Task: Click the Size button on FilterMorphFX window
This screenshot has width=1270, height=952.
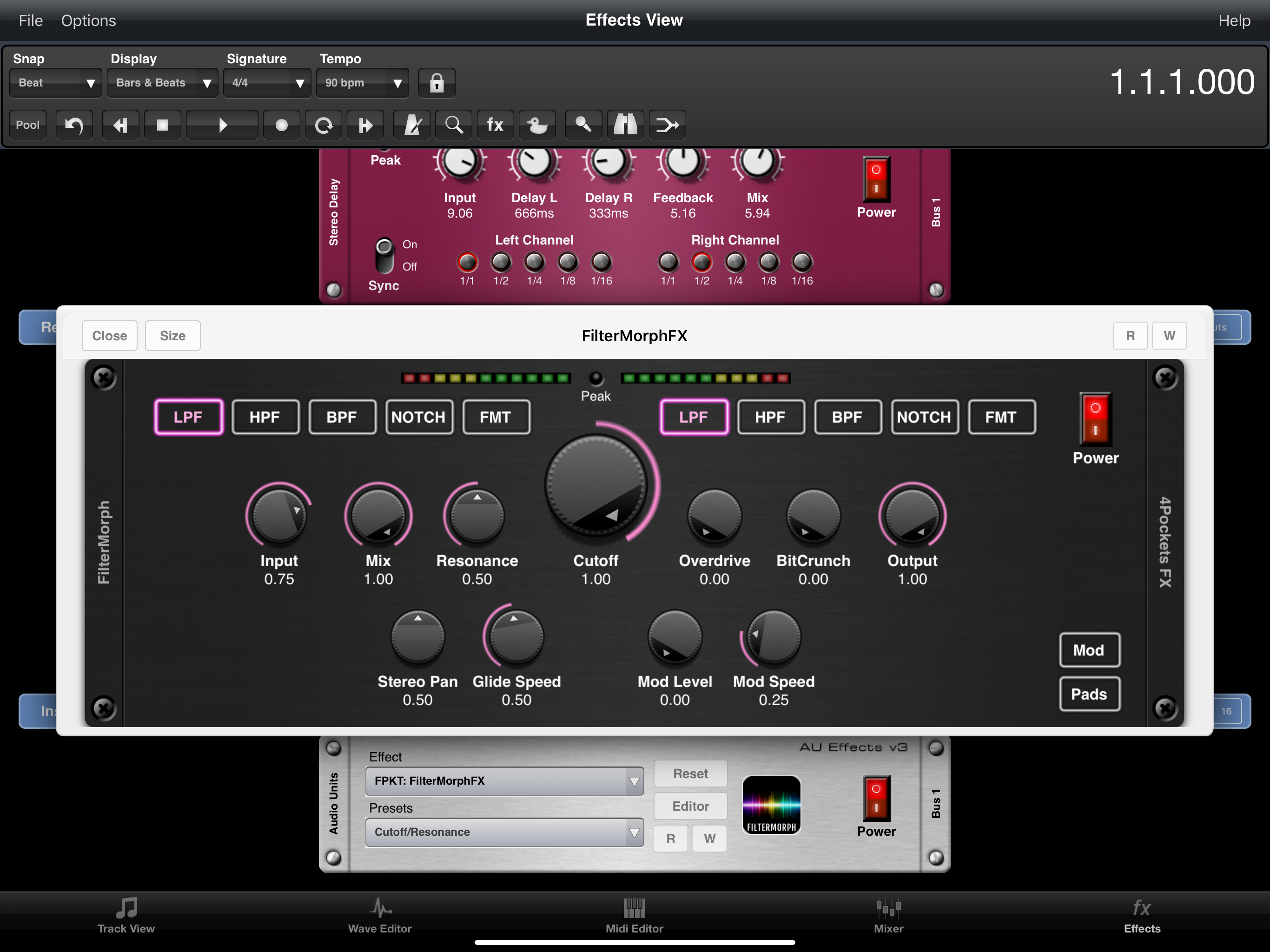Action: (x=173, y=335)
